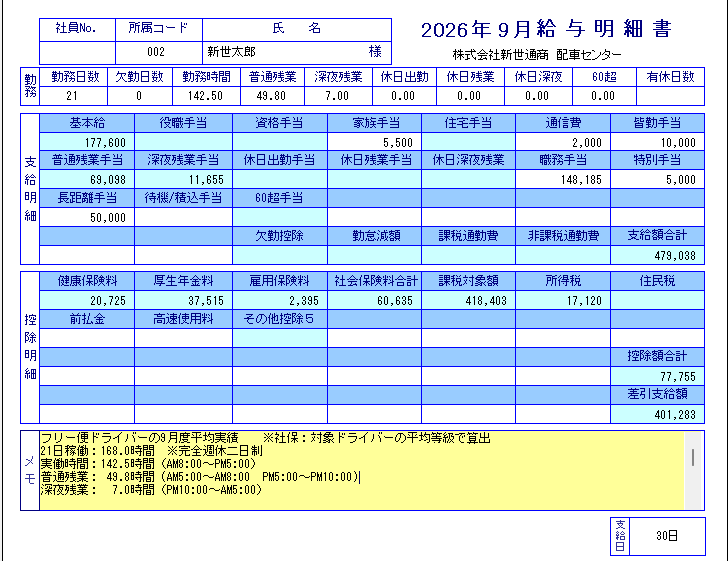
Task: Click the 勤怠減額 header cell
Action: click(x=374, y=236)
